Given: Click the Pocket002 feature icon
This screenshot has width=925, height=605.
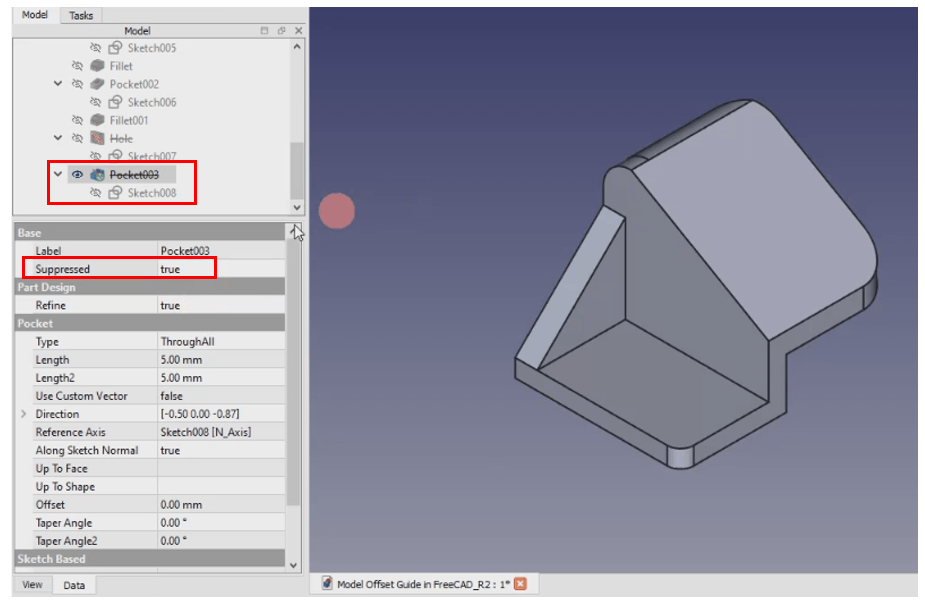Looking at the screenshot, I should point(97,84).
